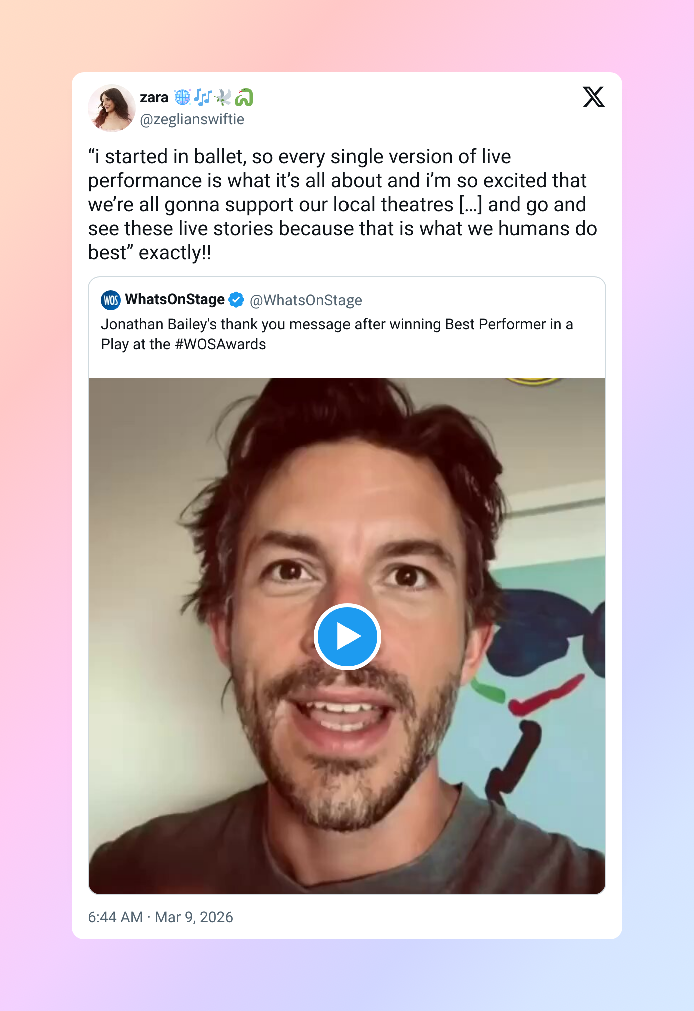This screenshot has width=694, height=1011.
Task: Click the dove emoji in the display name
Action: (x=222, y=97)
